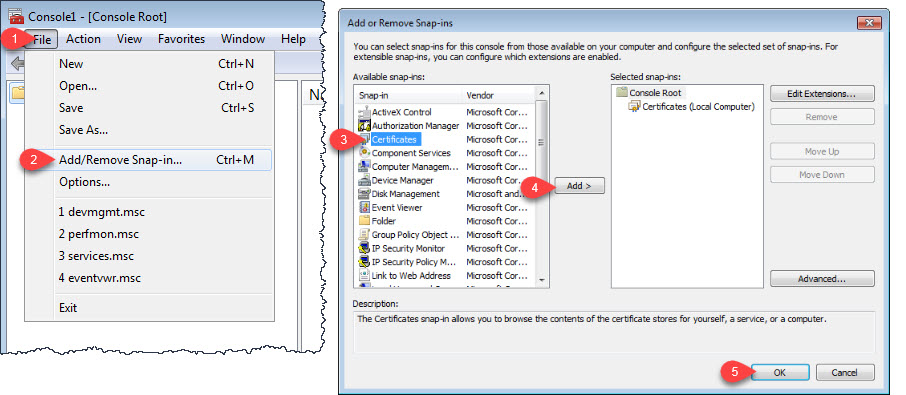Screen dimensions: 906x395
Task: Open recent file devmgmt.msc
Action: pos(102,212)
